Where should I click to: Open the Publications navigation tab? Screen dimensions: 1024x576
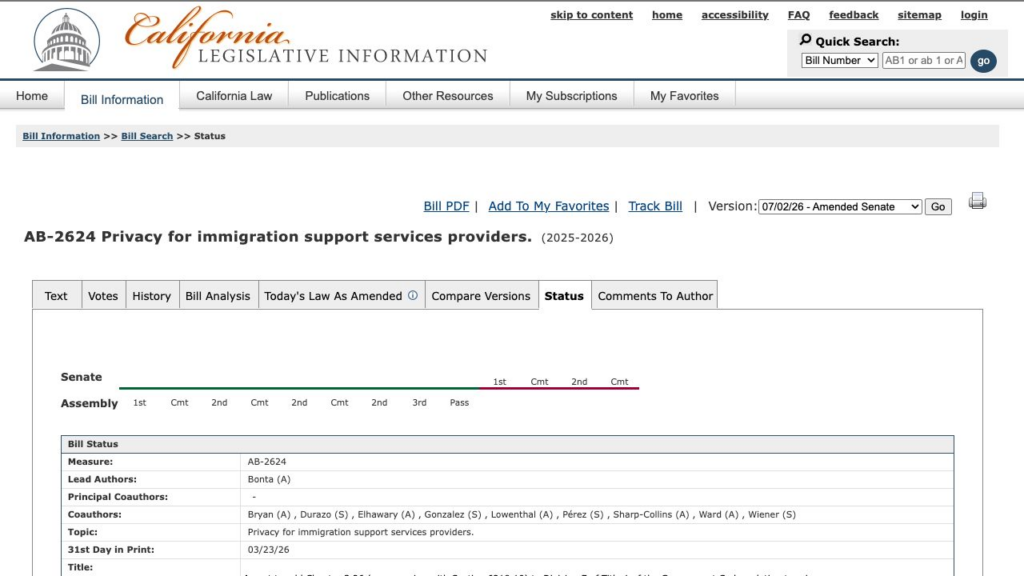[337, 96]
